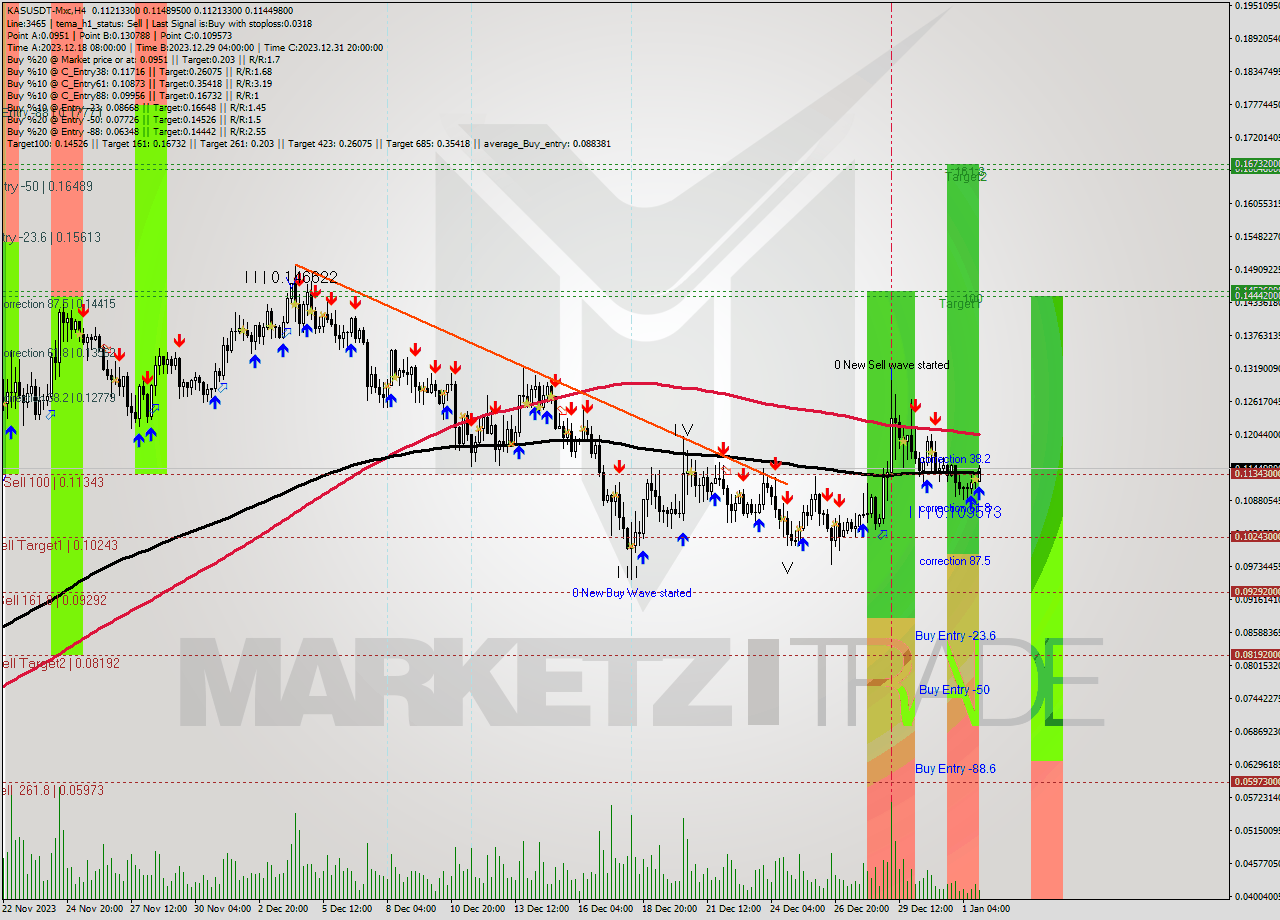The height and width of the screenshot is (920, 1280).
Task: Click the 0.0400400 price axis value
Action: (x=1257, y=896)
